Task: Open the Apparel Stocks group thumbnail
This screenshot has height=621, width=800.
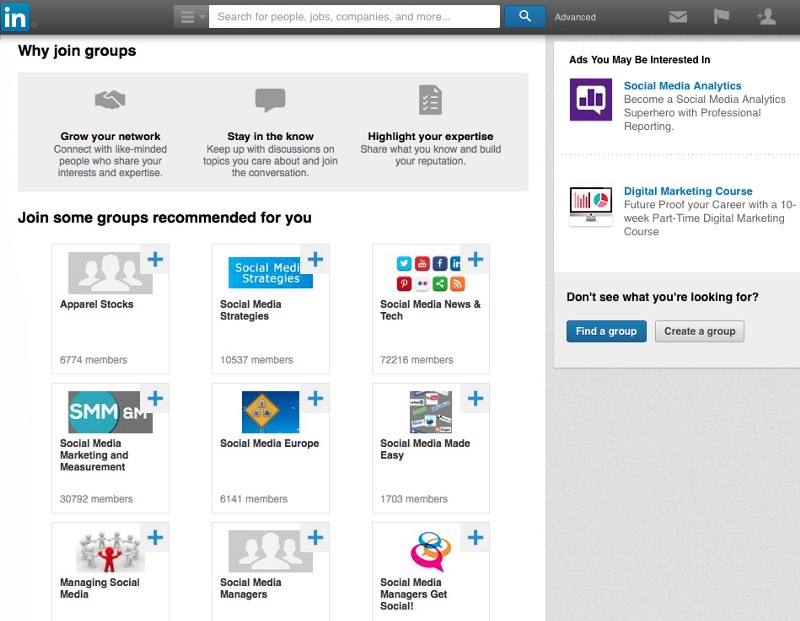Action: click(110, 273)
